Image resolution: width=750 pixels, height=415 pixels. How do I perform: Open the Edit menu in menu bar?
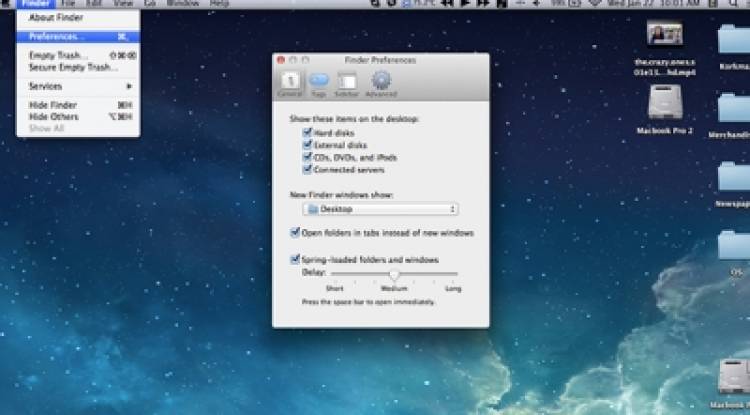coord(94,3)
